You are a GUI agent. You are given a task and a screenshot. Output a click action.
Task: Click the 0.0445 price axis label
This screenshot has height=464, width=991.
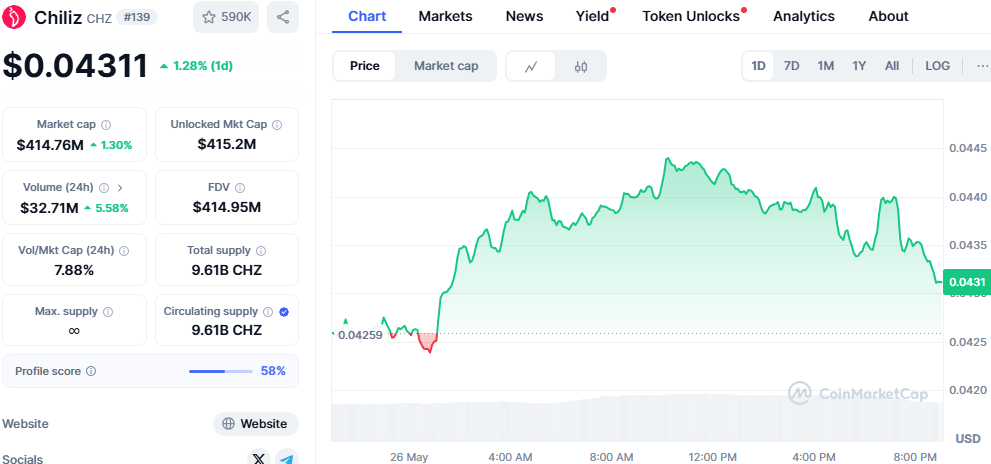tap(968, 149)
